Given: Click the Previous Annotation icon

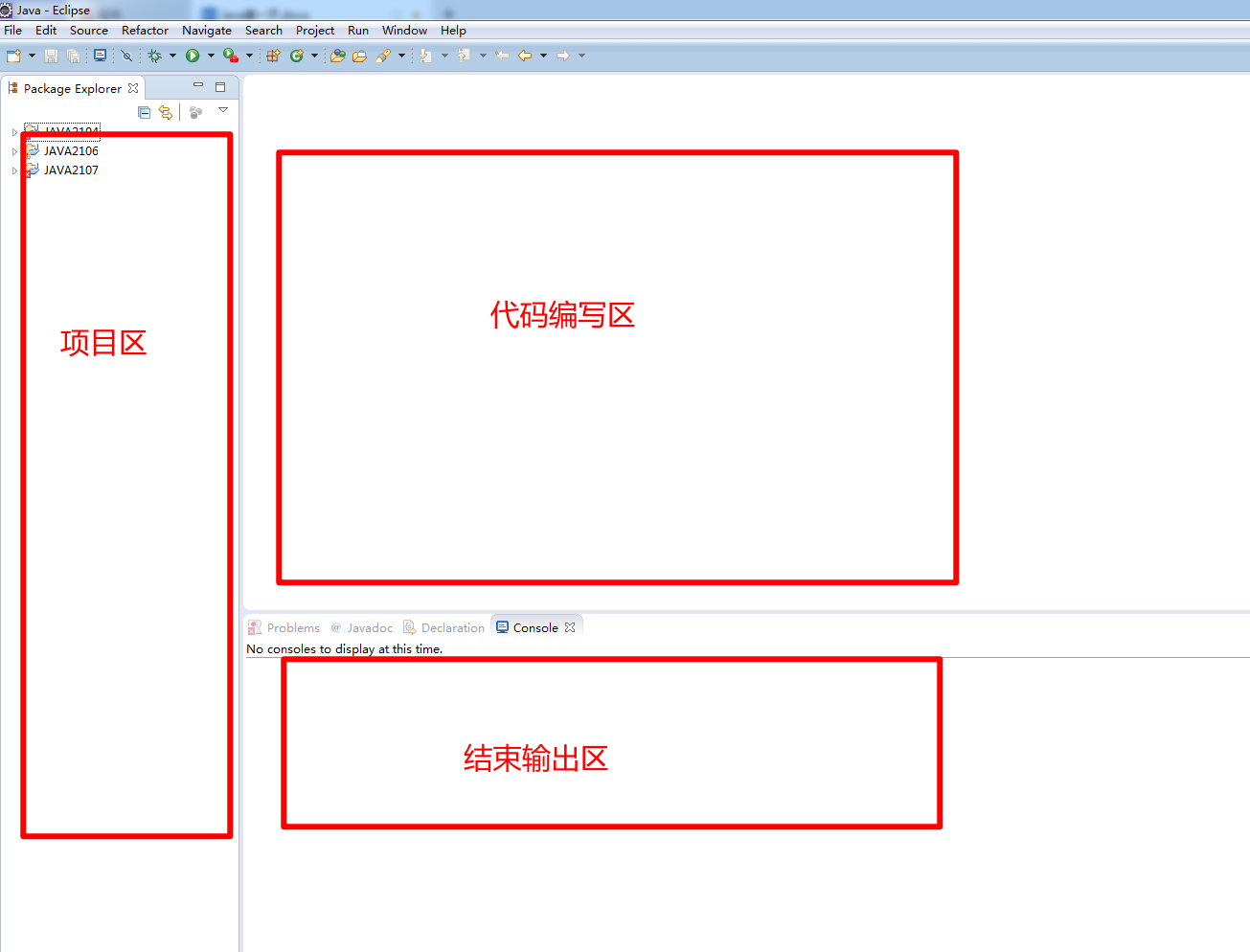Looking at the screenshot, I should point(465,56).
